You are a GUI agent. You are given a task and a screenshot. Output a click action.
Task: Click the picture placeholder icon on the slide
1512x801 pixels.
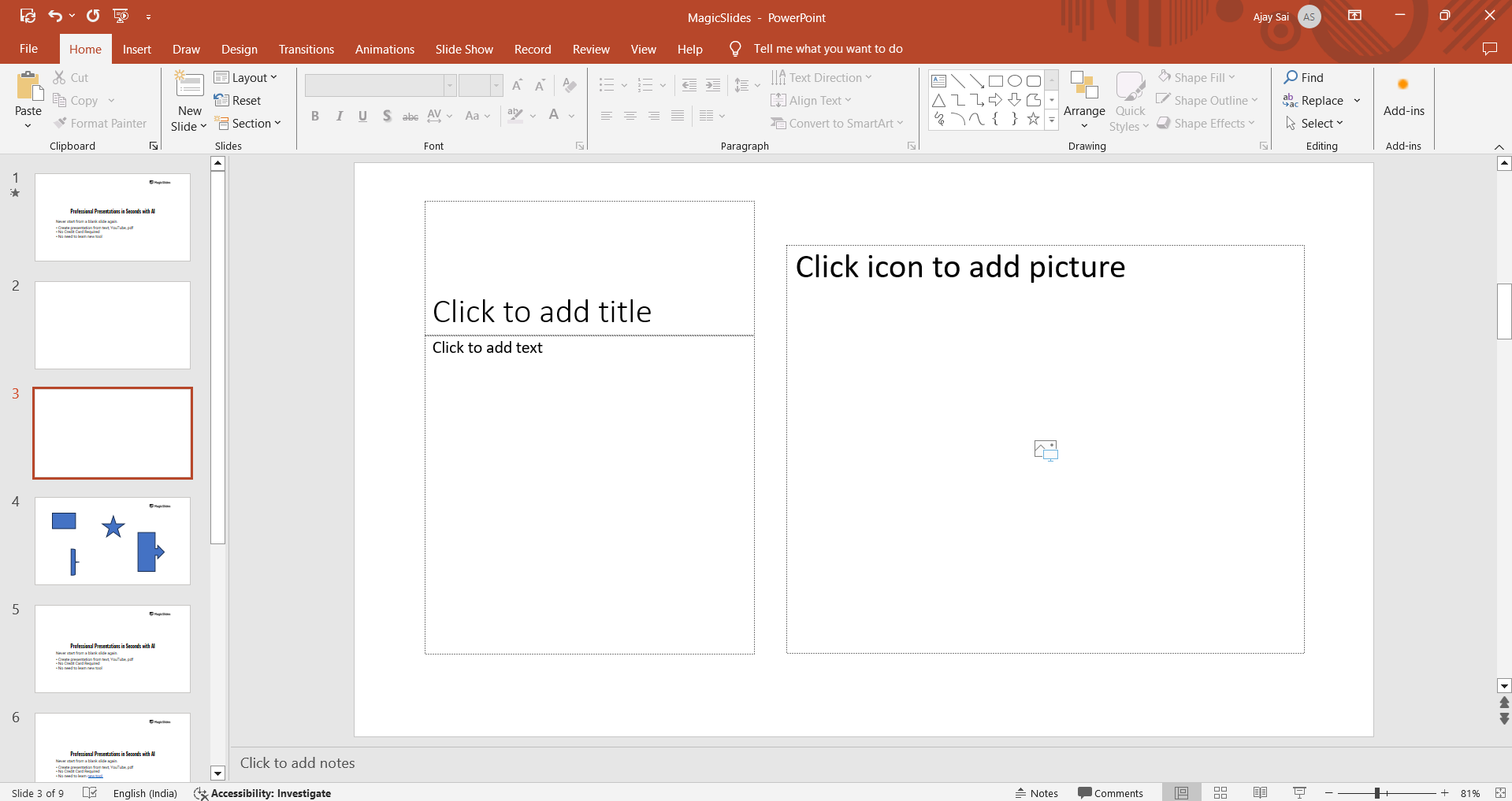click(x=1046, y=450)
